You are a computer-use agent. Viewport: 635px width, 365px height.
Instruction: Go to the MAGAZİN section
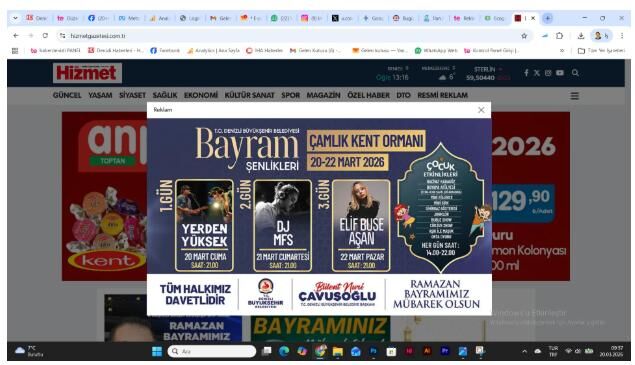323,95
